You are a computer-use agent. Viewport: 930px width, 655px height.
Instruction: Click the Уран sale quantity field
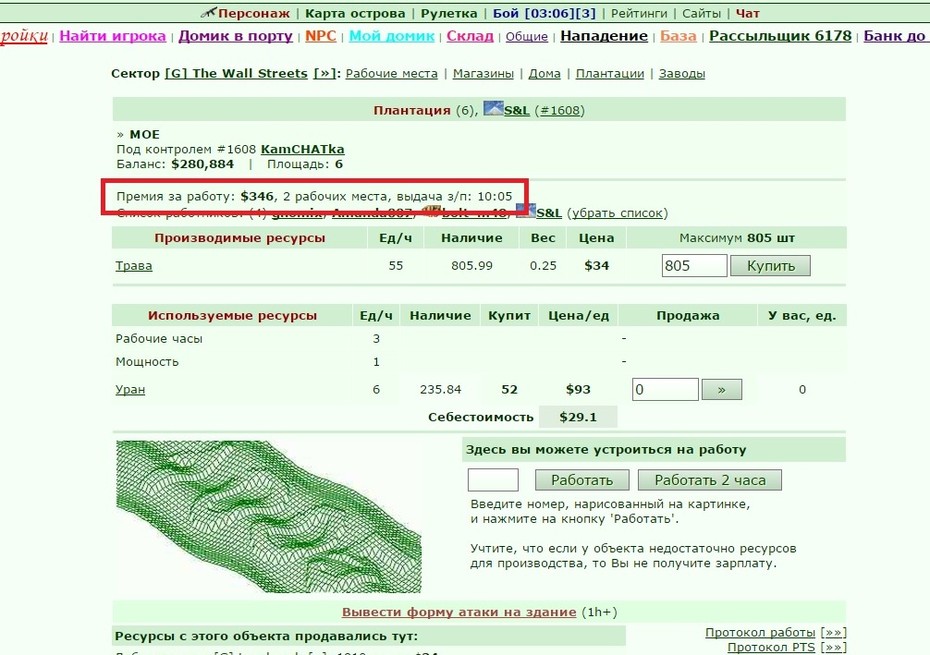tap(665, 389)
